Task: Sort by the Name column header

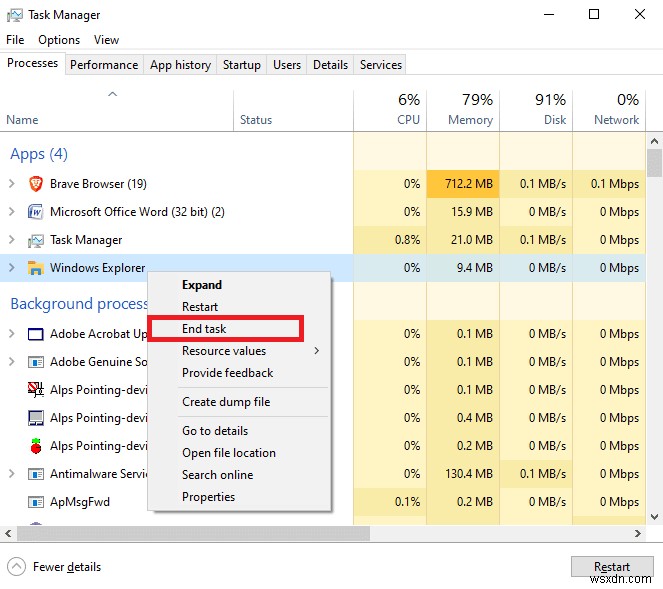Action: point(116,110)
